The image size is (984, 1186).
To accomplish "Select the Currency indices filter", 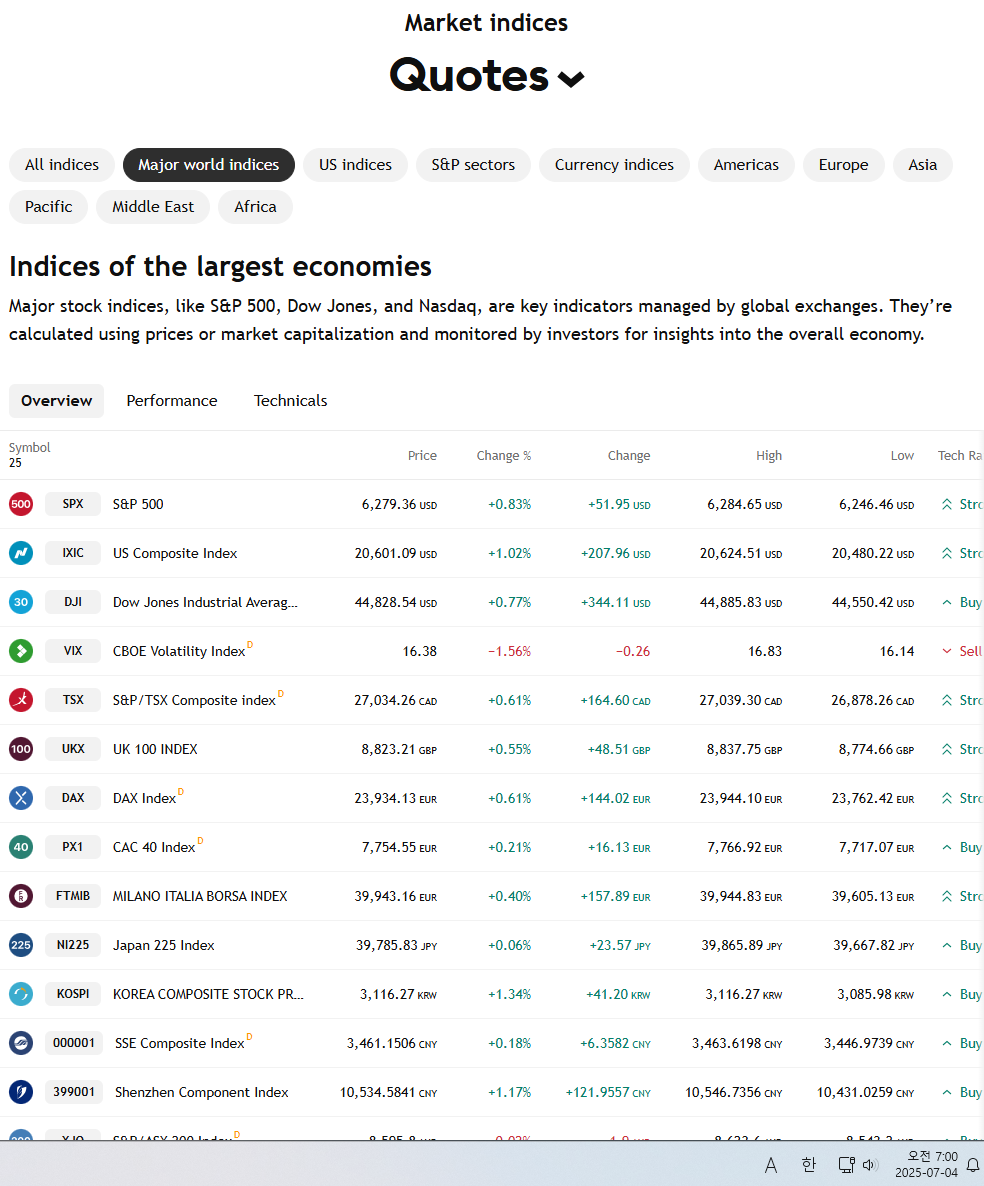I will click(614, 165).
